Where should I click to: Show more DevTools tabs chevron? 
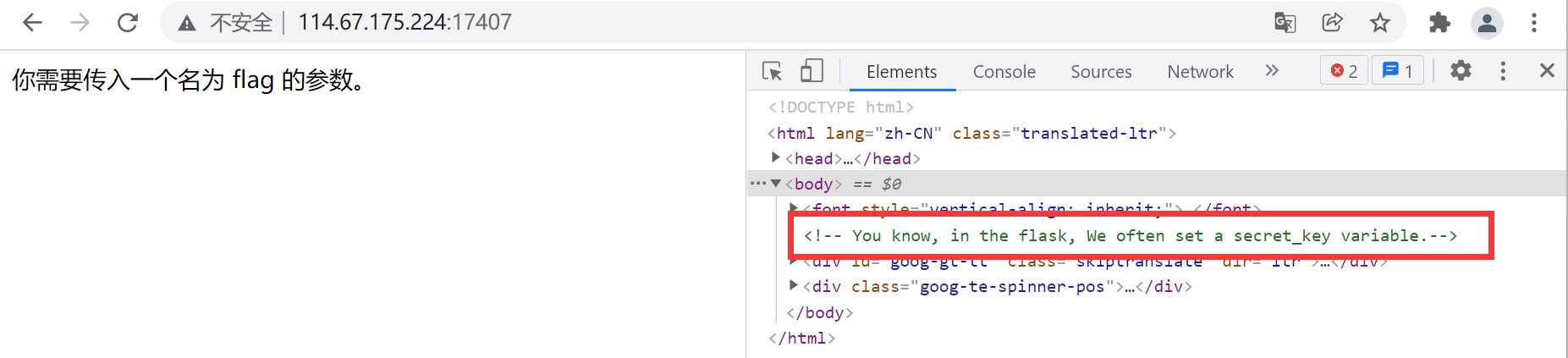1272,71
